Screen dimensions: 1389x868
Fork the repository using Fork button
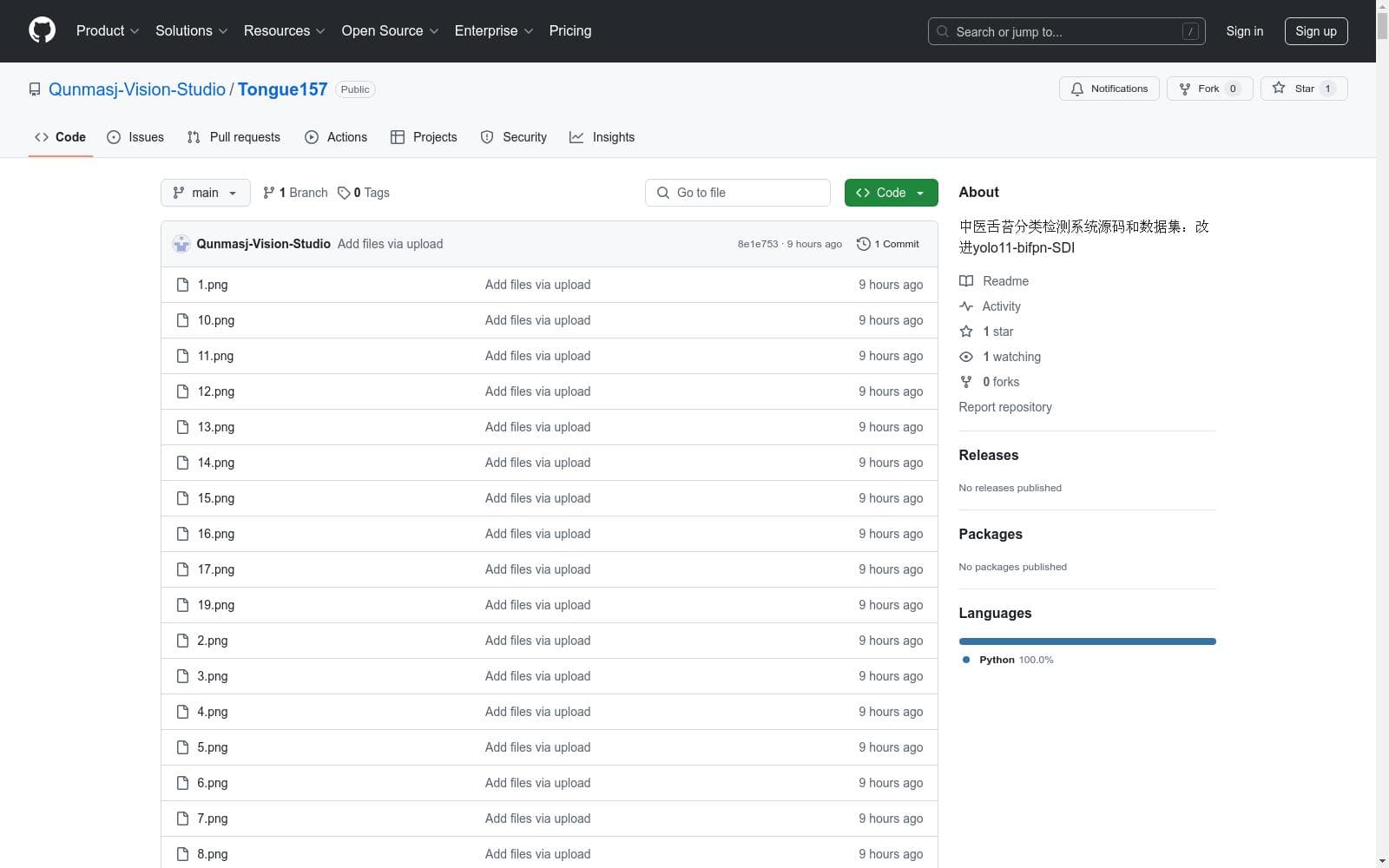click(1209, 89)
